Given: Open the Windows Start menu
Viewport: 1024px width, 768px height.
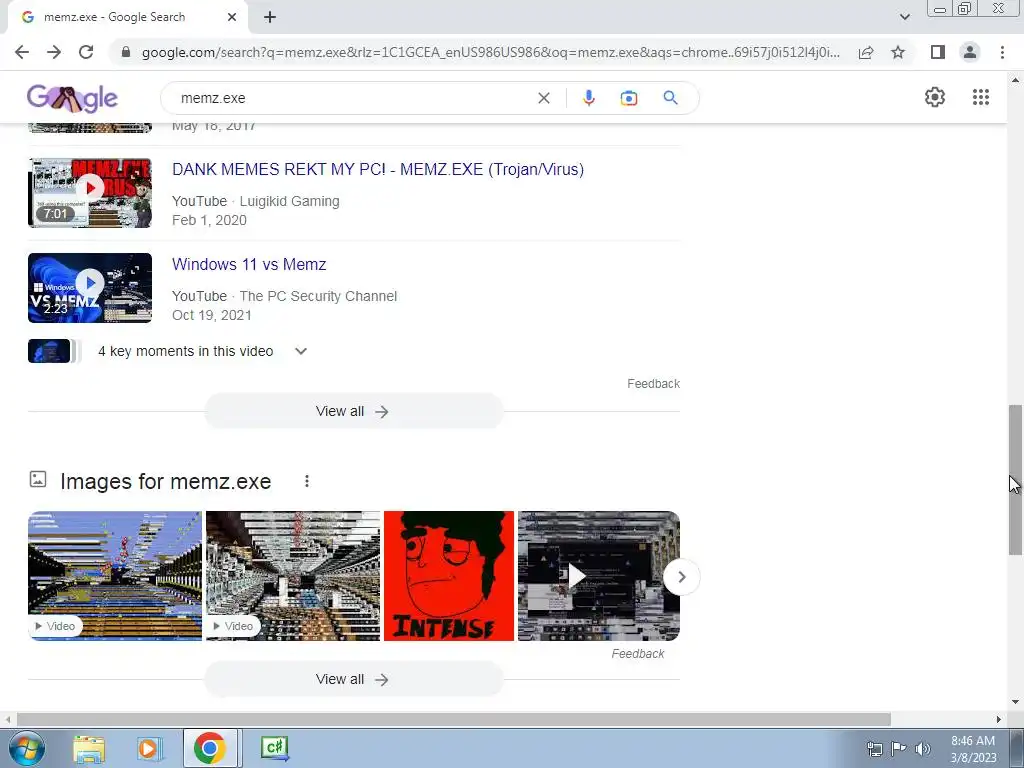Looking at the screenshot, I should pyautogui.click(x=27, y=748).
